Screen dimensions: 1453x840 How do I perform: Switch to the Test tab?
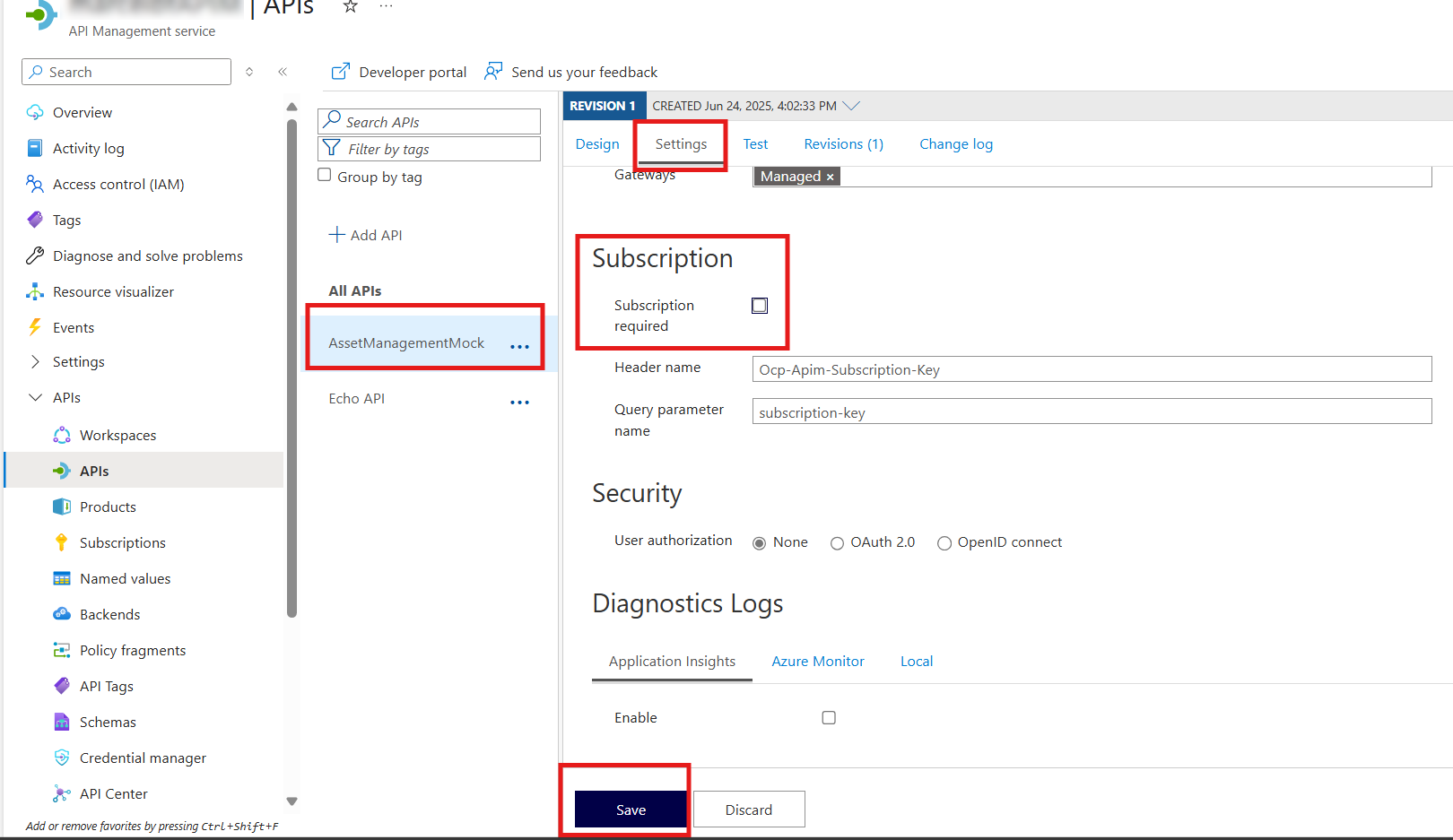pos(755,143)
